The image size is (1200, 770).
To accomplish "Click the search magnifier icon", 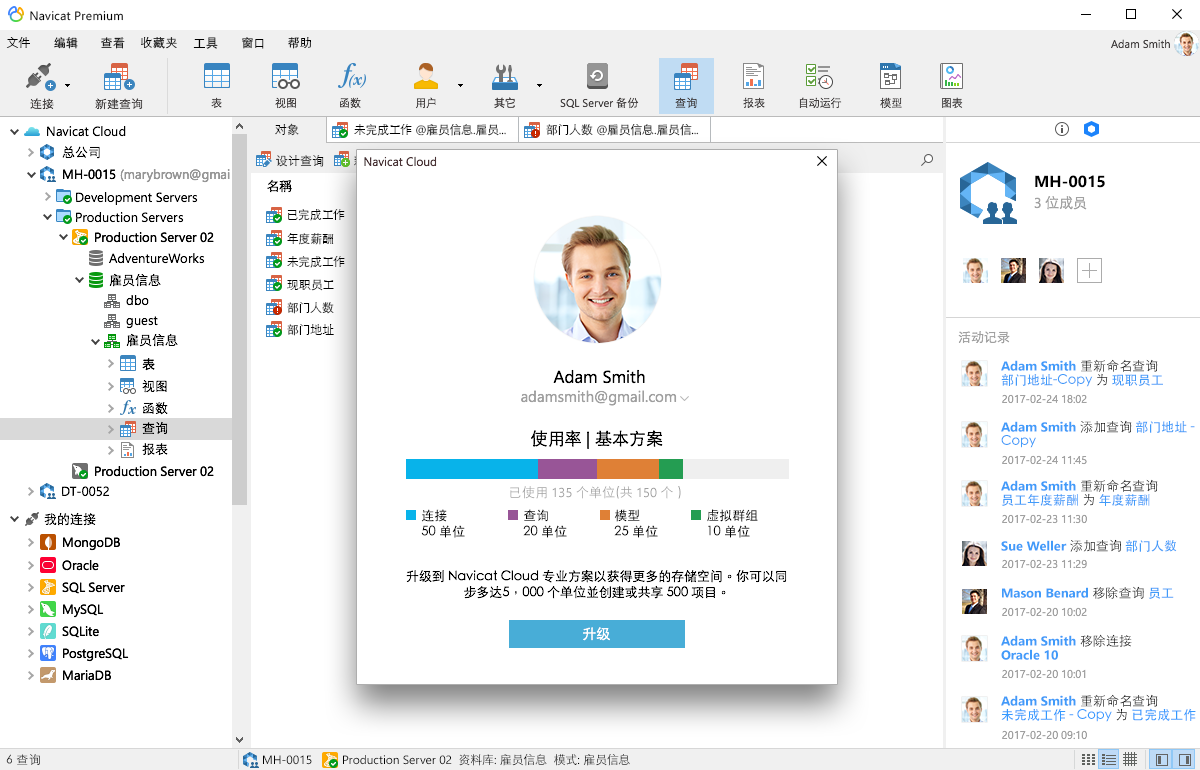I will coord(927,160).
